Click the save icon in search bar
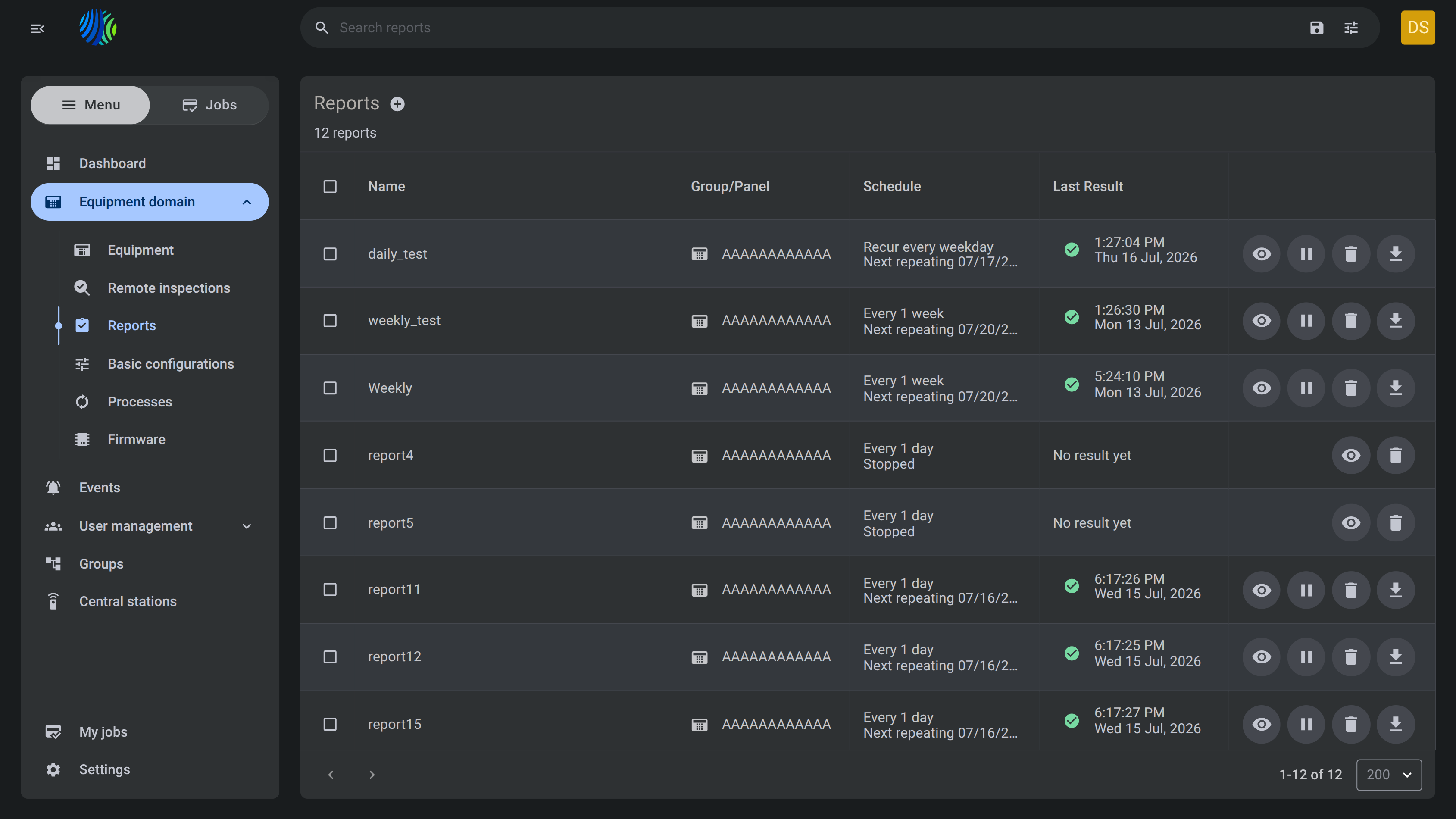The width and height of the screenshot is (1456, 819). click(1317, 28)
